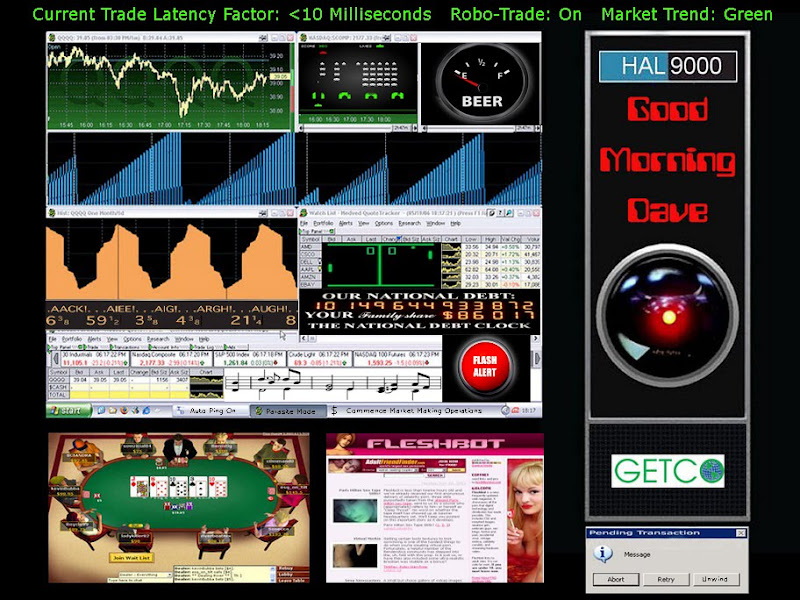Image resolution: width=800 pixels, height=600 pixels.
Task: Open Options menu in lower quote window
Action: tap(132, 339)
